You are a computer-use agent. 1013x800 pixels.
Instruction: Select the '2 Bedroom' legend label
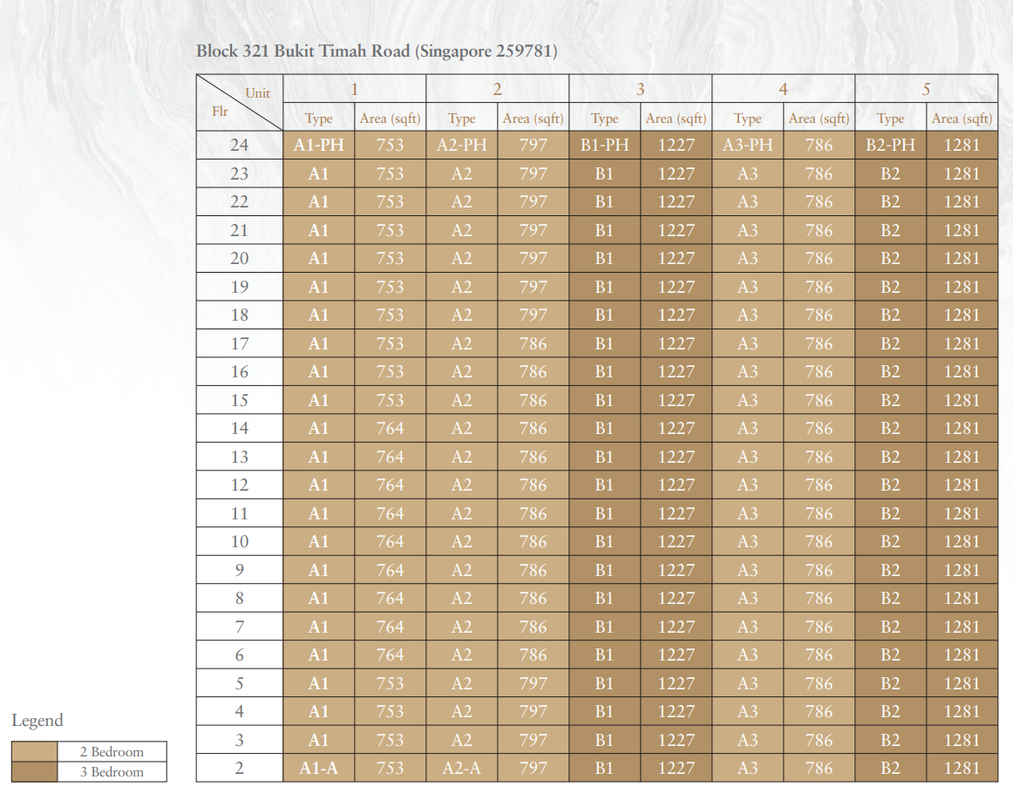112,752
